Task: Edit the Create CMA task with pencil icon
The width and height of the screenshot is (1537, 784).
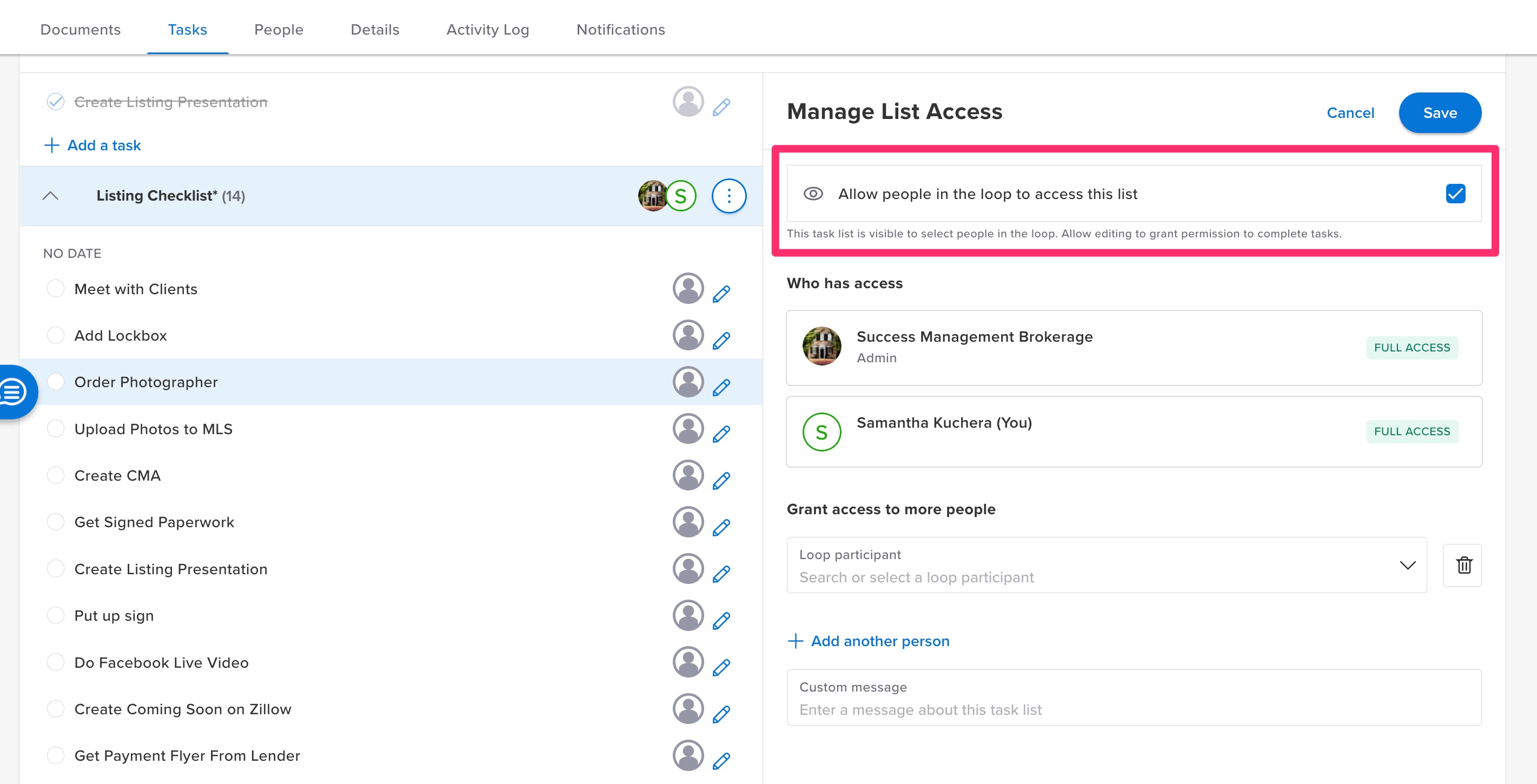Action: tap(721, 480)
